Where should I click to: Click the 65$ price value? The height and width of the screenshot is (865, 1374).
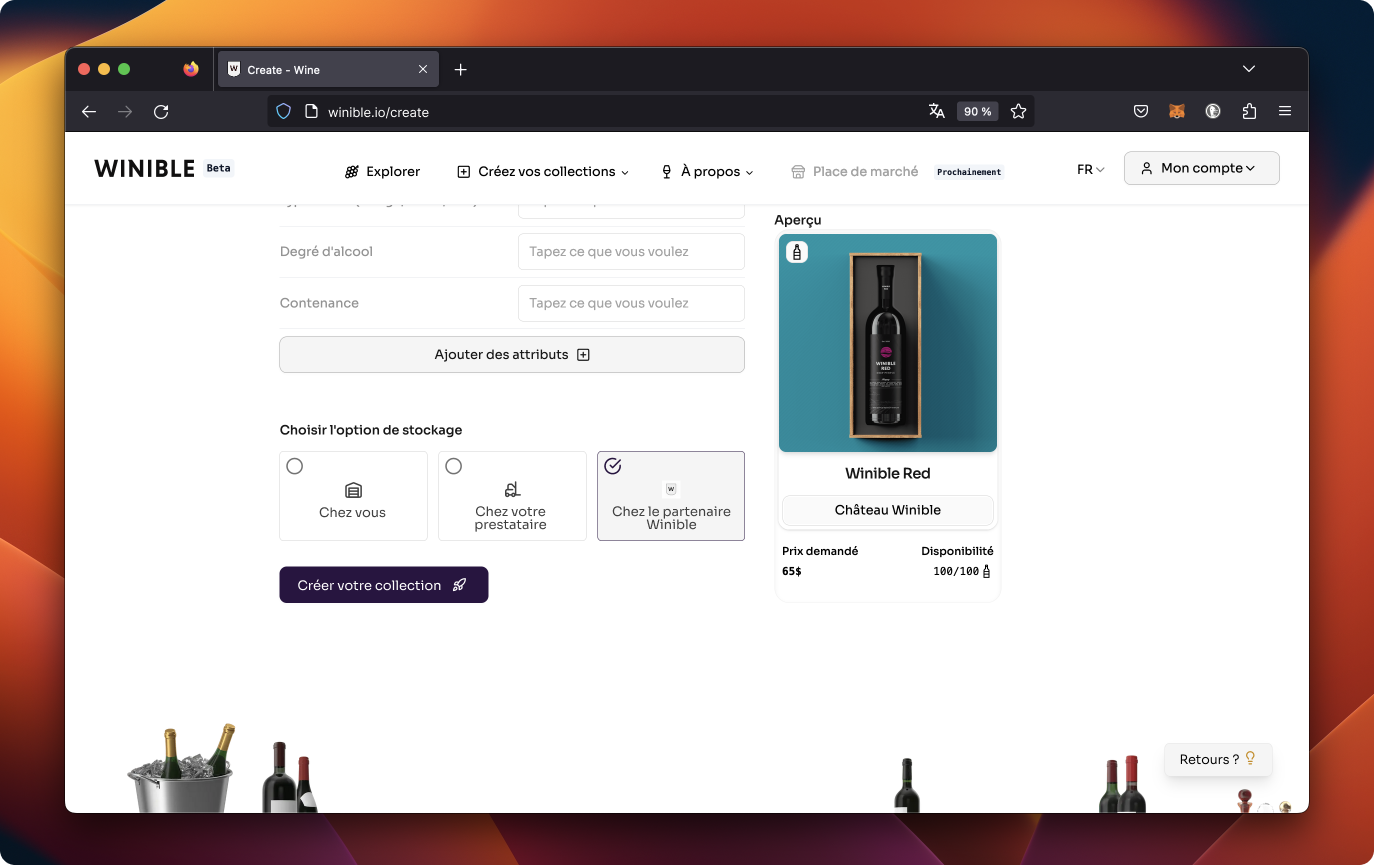click(x=792, y=571)
